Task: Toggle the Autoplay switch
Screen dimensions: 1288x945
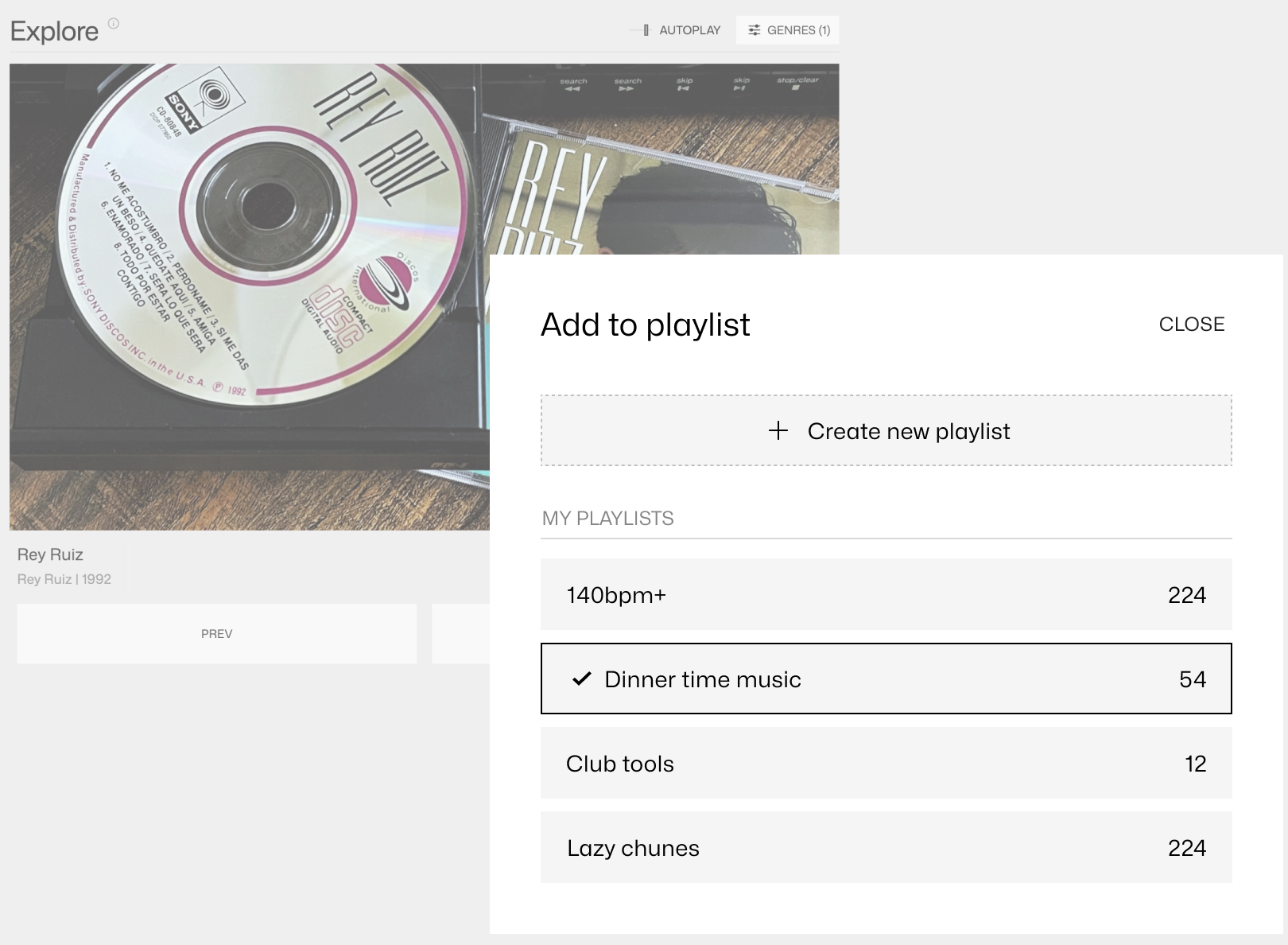Action: (x=641, y=30)
